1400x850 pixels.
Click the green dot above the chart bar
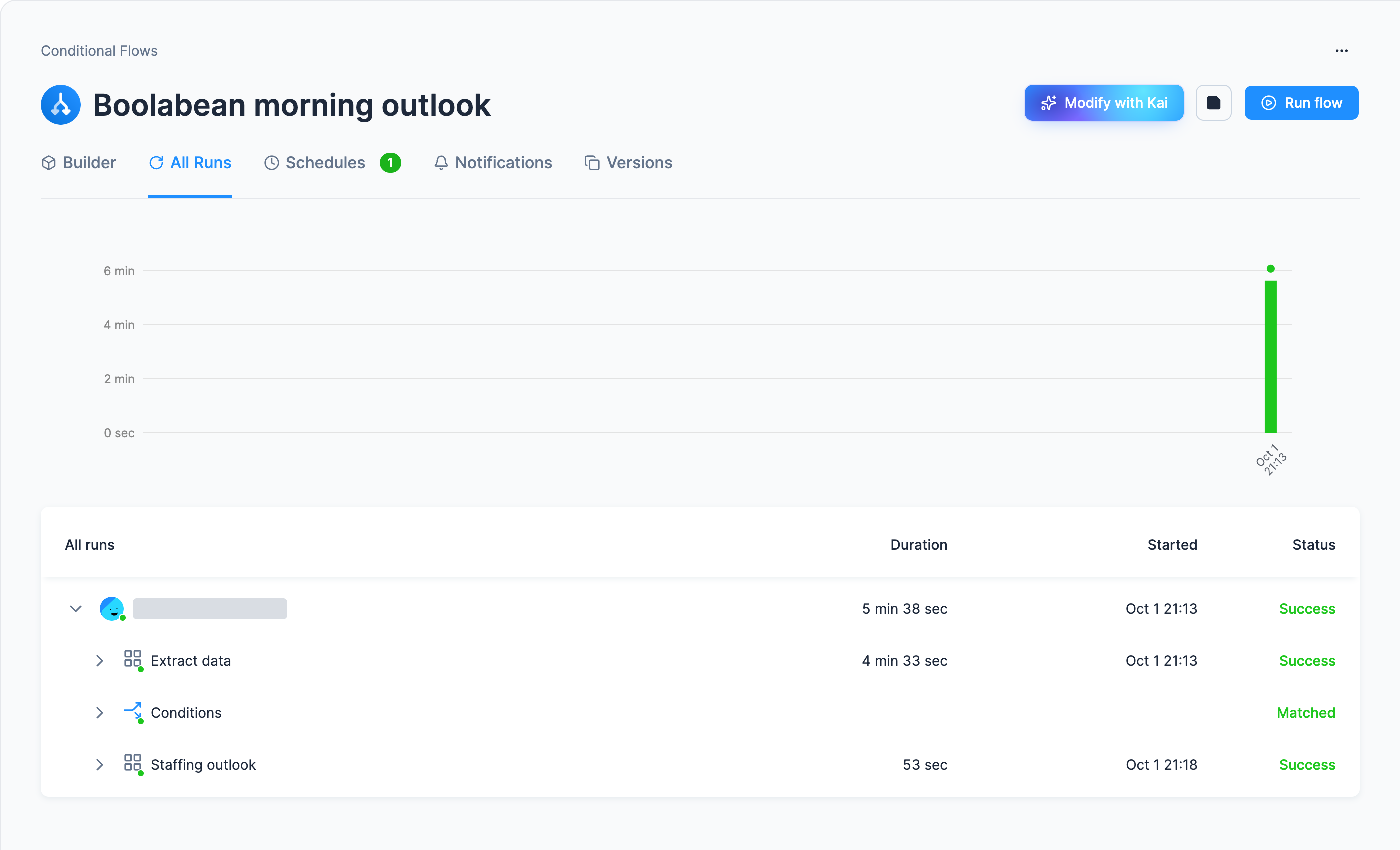point(1270,269)
